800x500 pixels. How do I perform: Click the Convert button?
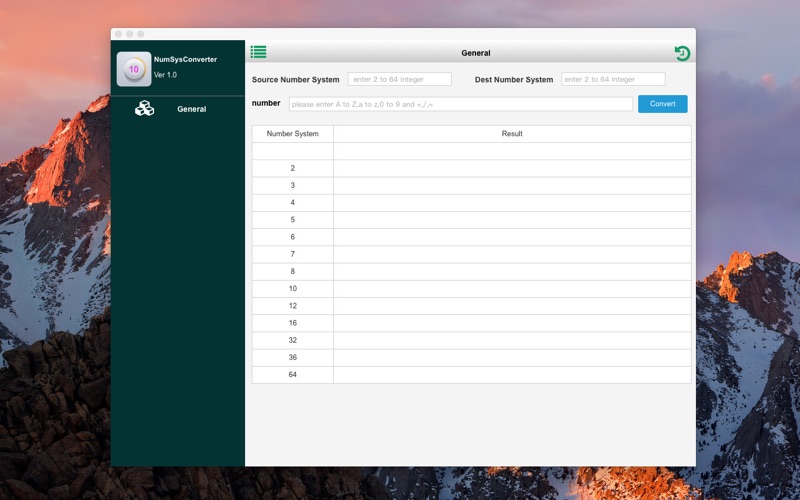point(662,104)
